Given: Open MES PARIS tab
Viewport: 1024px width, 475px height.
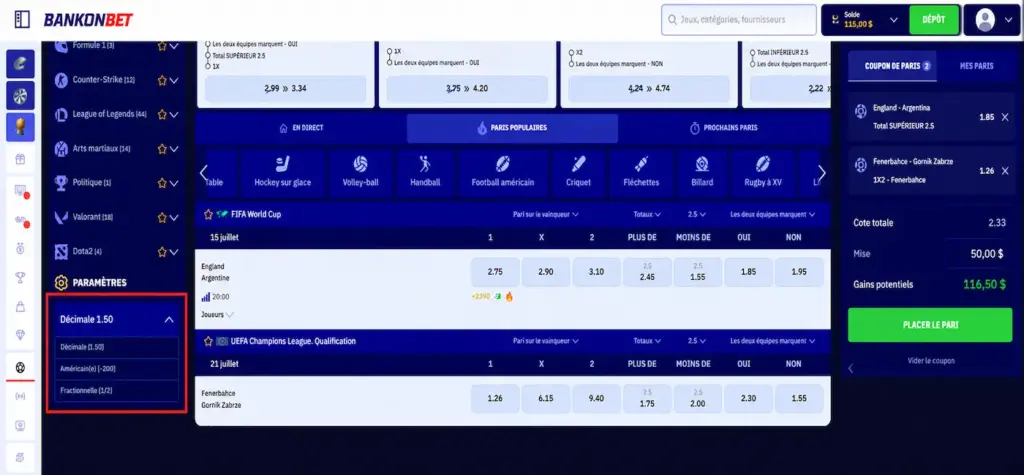Looking at the screenshot, I should tap(976, 66).
